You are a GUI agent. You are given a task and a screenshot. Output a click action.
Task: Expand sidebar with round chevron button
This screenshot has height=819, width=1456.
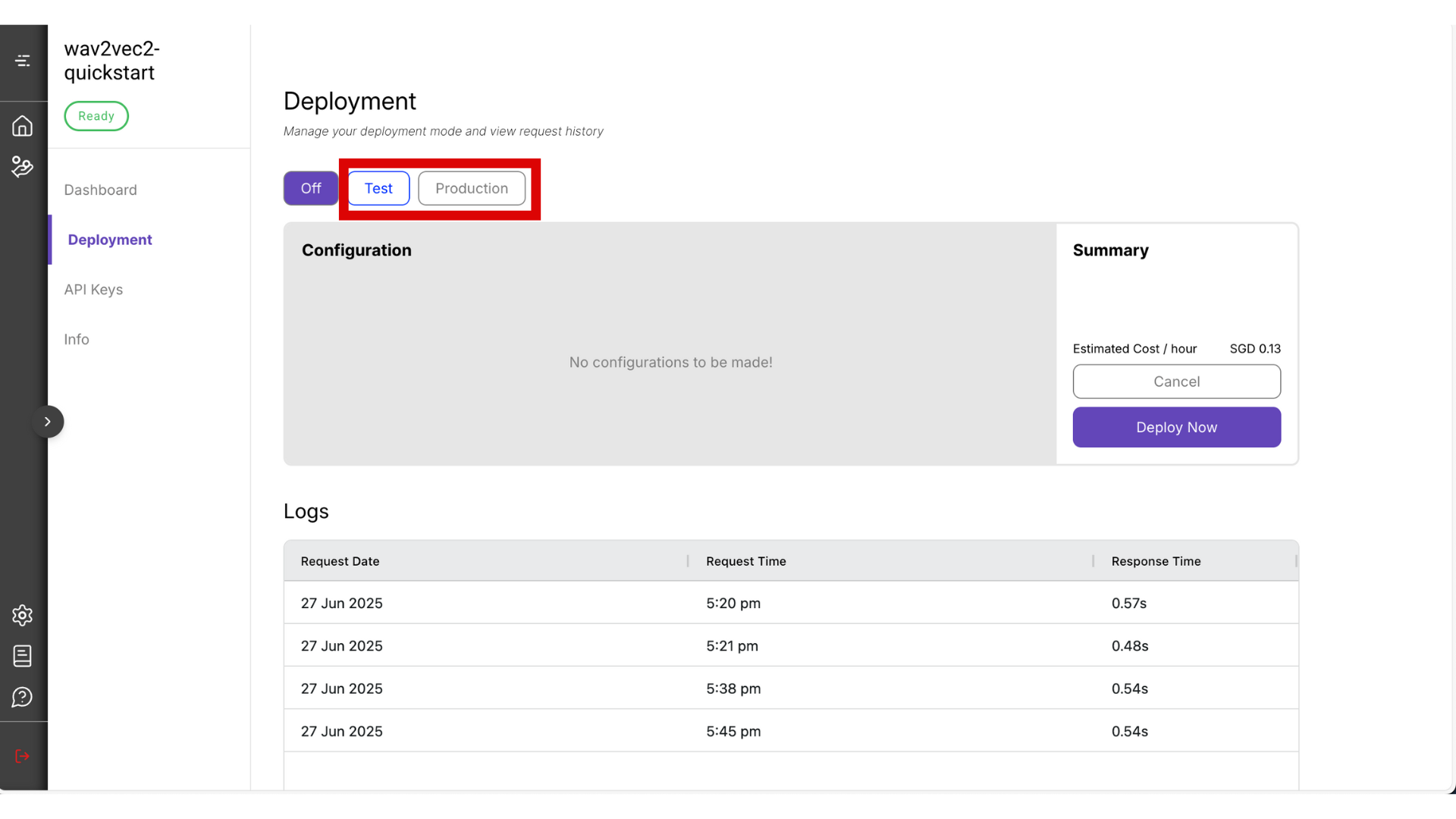pos(48,422)
